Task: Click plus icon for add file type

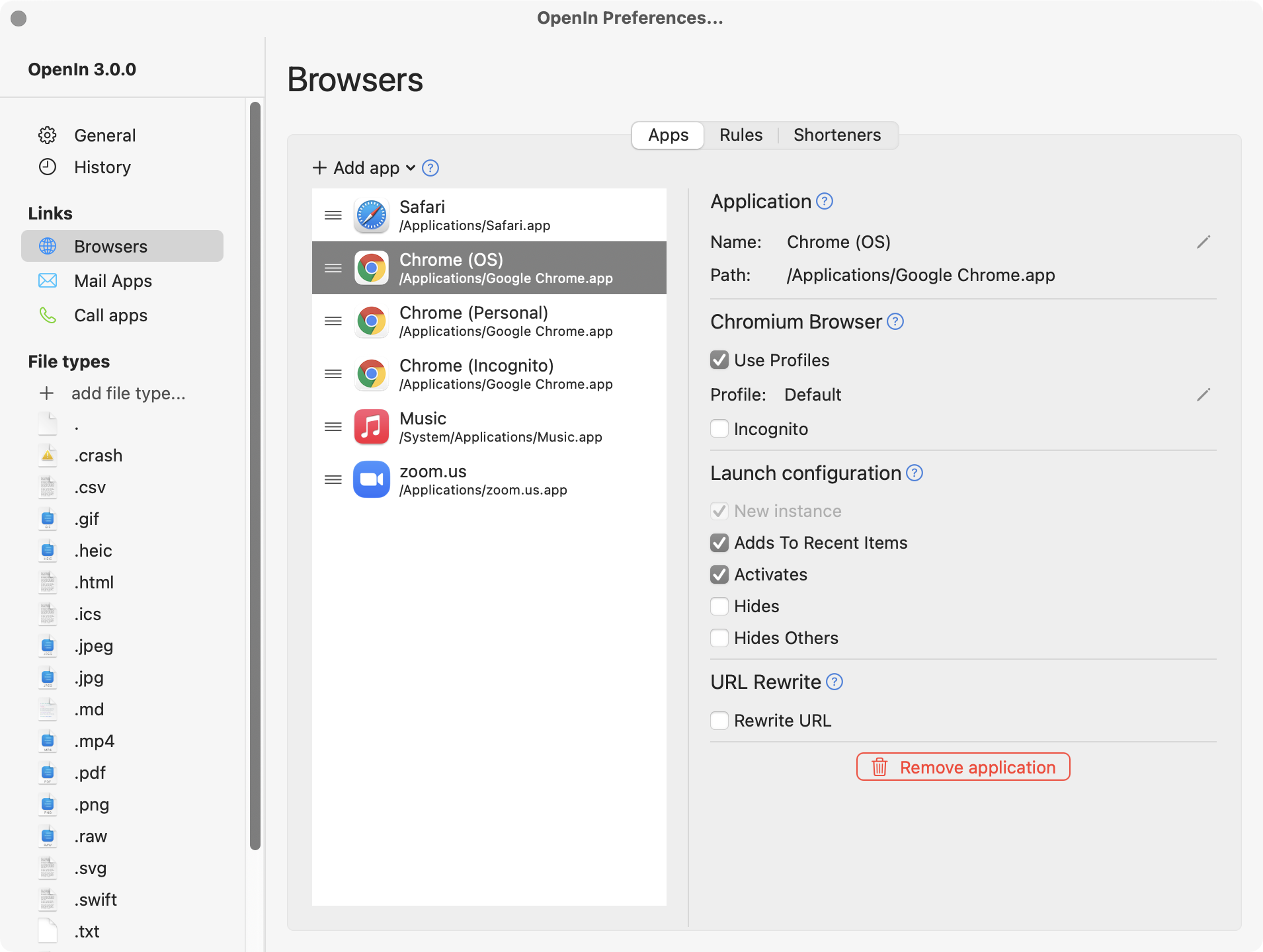Action: click(46, 393)
